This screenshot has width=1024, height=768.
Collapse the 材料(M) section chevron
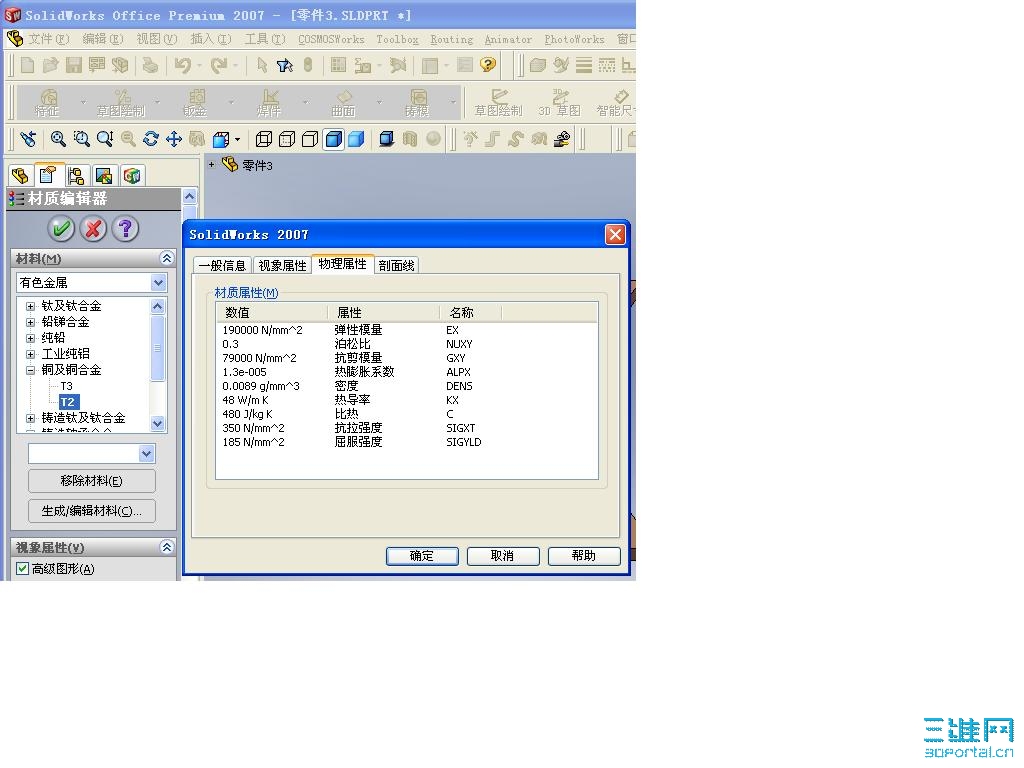tap(167, 258)
